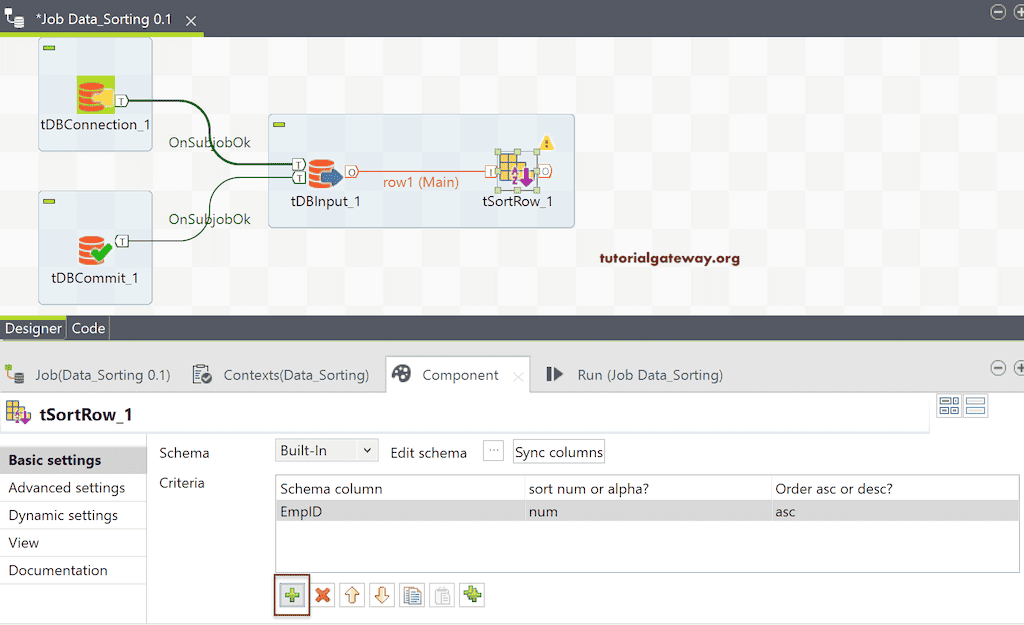Click the Sync columns button
1024x625 pixels.
tap(558, 451)
